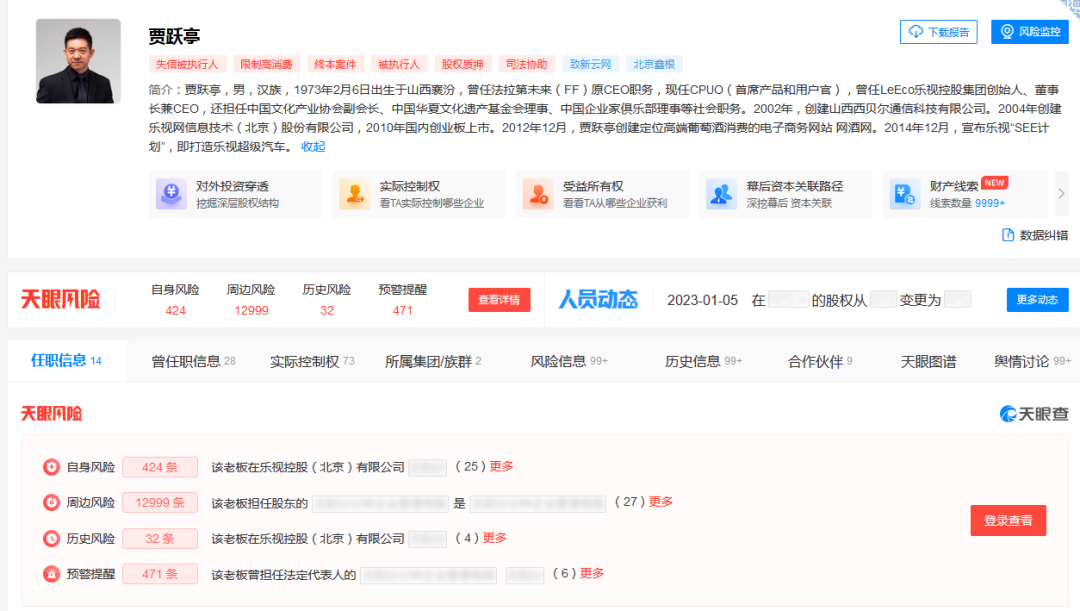Select the 实际控制权 panel icon
The width and height of the screenshot is (1080, 611).
[356, 192]
